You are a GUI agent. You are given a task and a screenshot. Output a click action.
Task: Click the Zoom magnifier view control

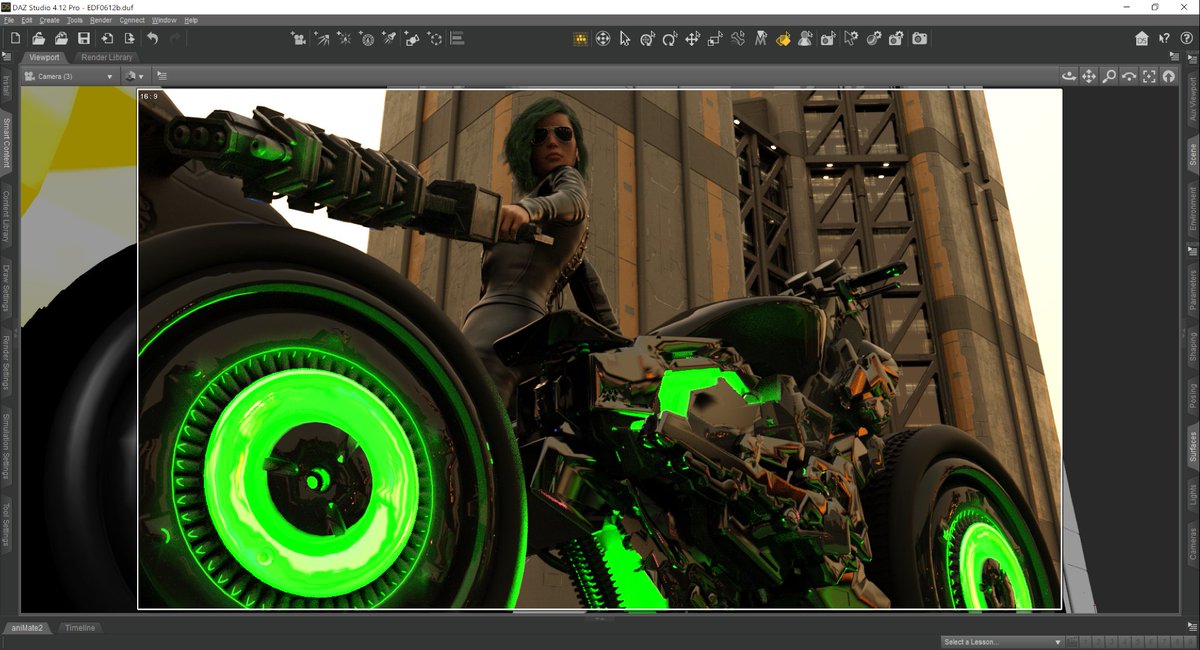pos(1109,76)
